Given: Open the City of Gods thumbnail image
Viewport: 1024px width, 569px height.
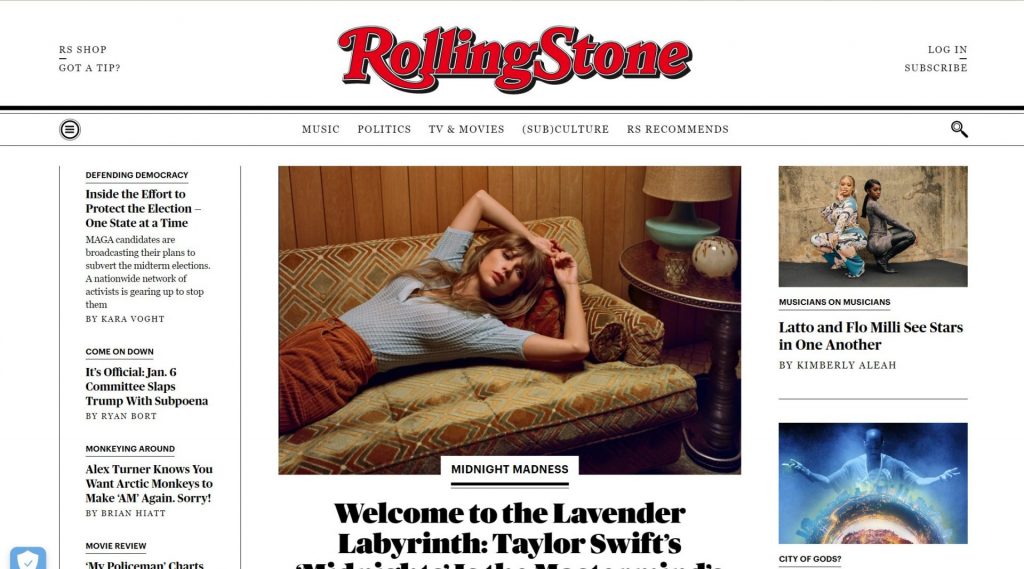Looking at the screenshot, I should click(873, 483).
